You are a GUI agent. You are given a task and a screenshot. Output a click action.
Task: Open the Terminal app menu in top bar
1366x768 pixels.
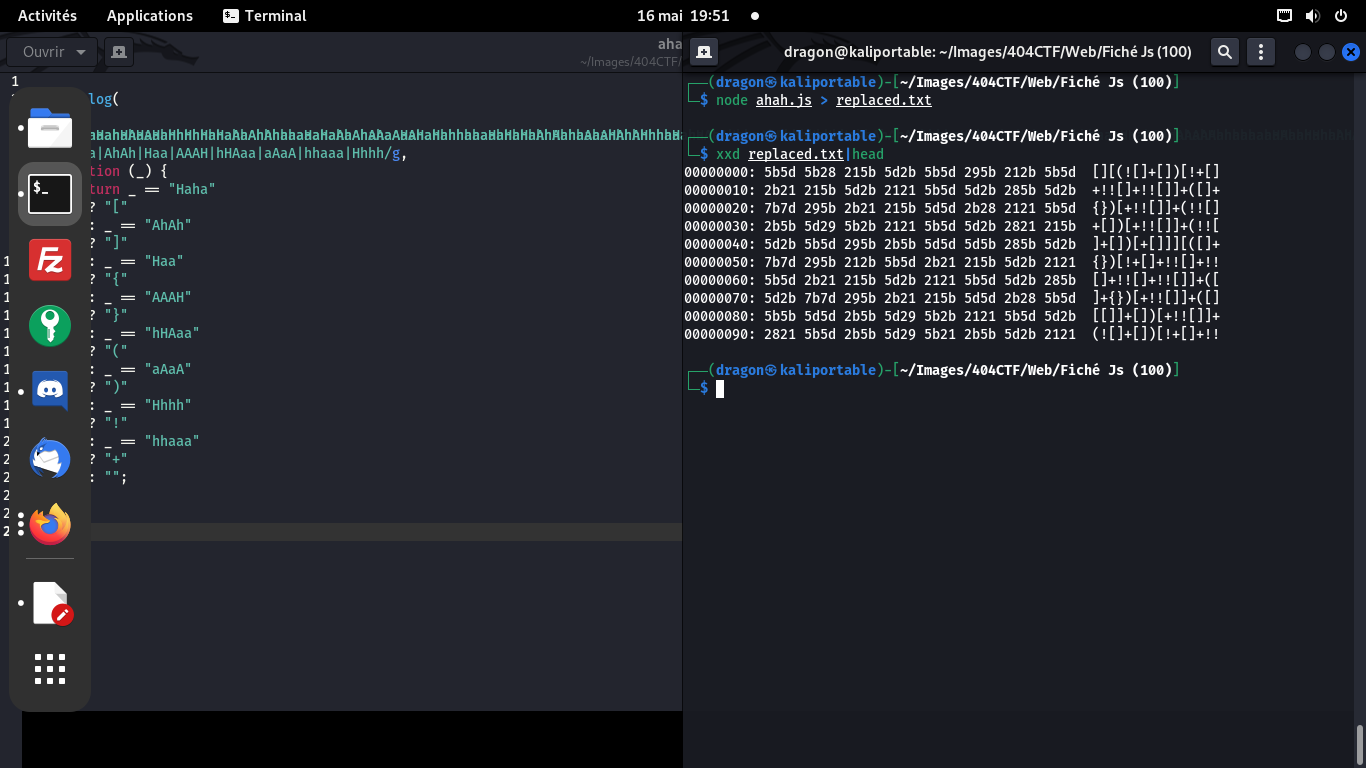point(265,16)
